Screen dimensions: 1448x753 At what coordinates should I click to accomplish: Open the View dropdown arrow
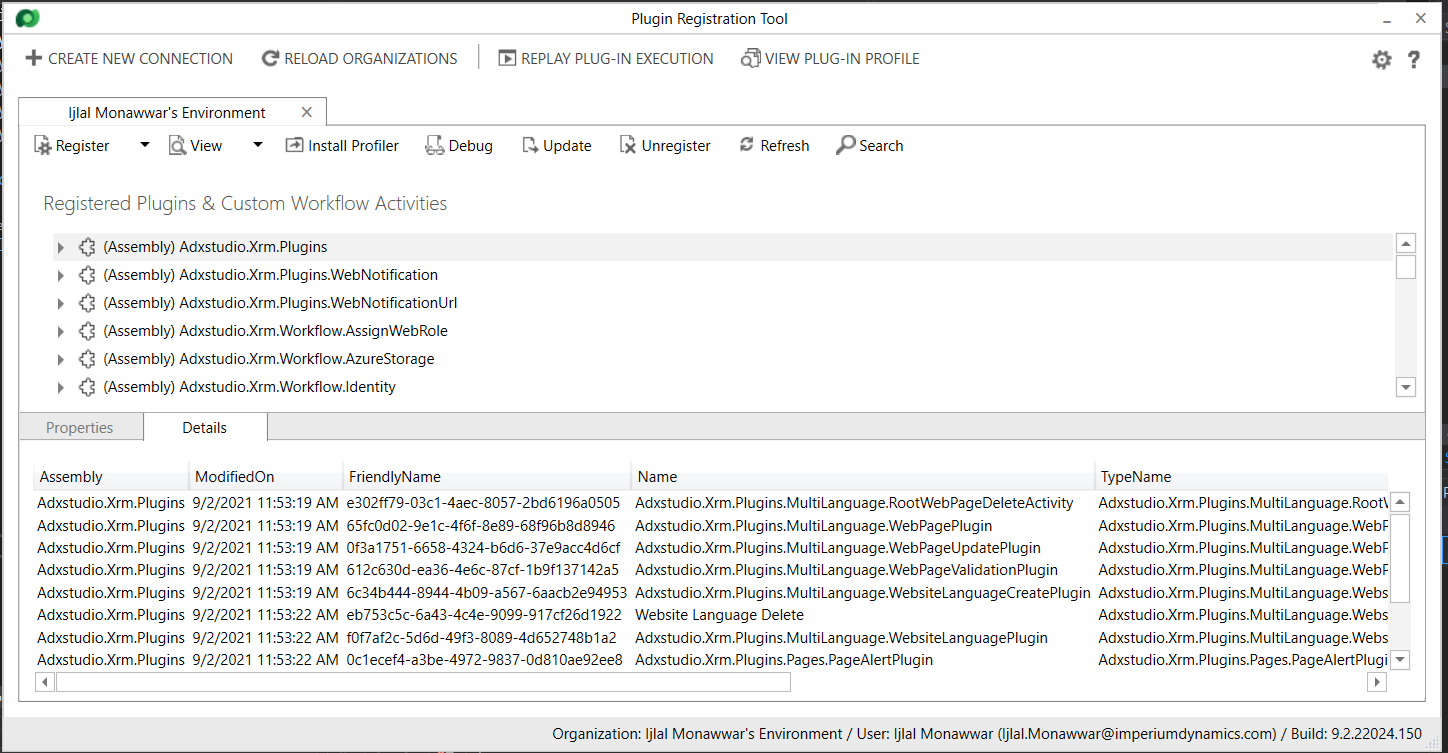tap(257, 146)
